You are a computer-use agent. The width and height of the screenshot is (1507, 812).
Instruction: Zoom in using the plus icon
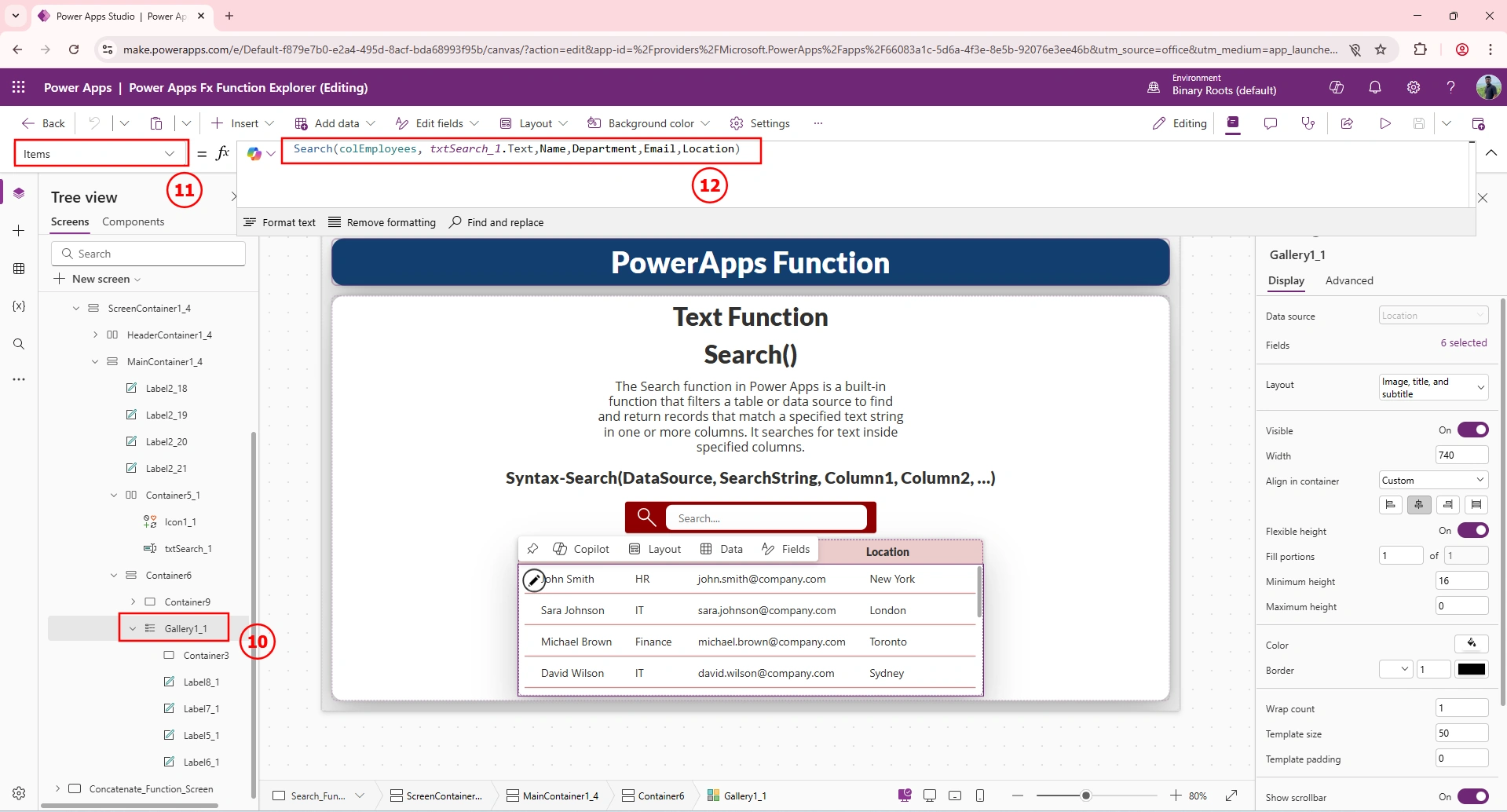pos(1176,796)
